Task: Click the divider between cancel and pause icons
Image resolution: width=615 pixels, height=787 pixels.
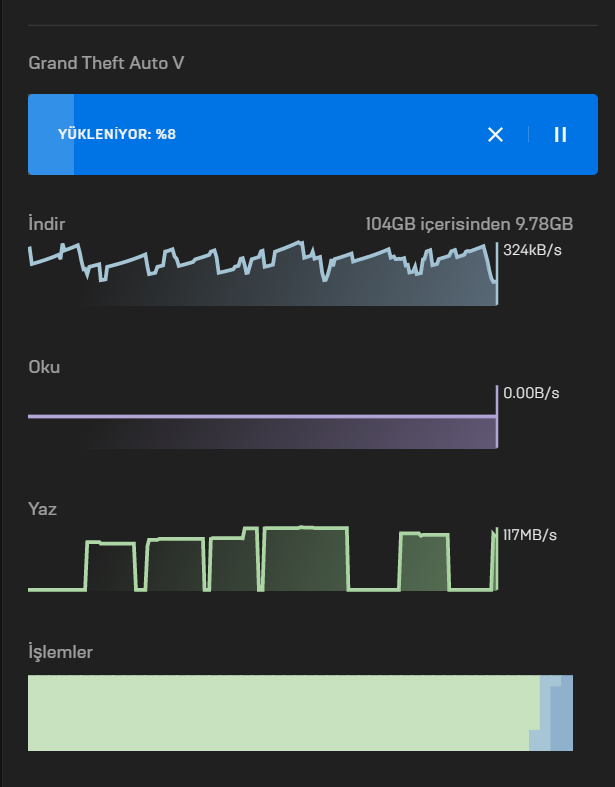Action: [528, 134]
